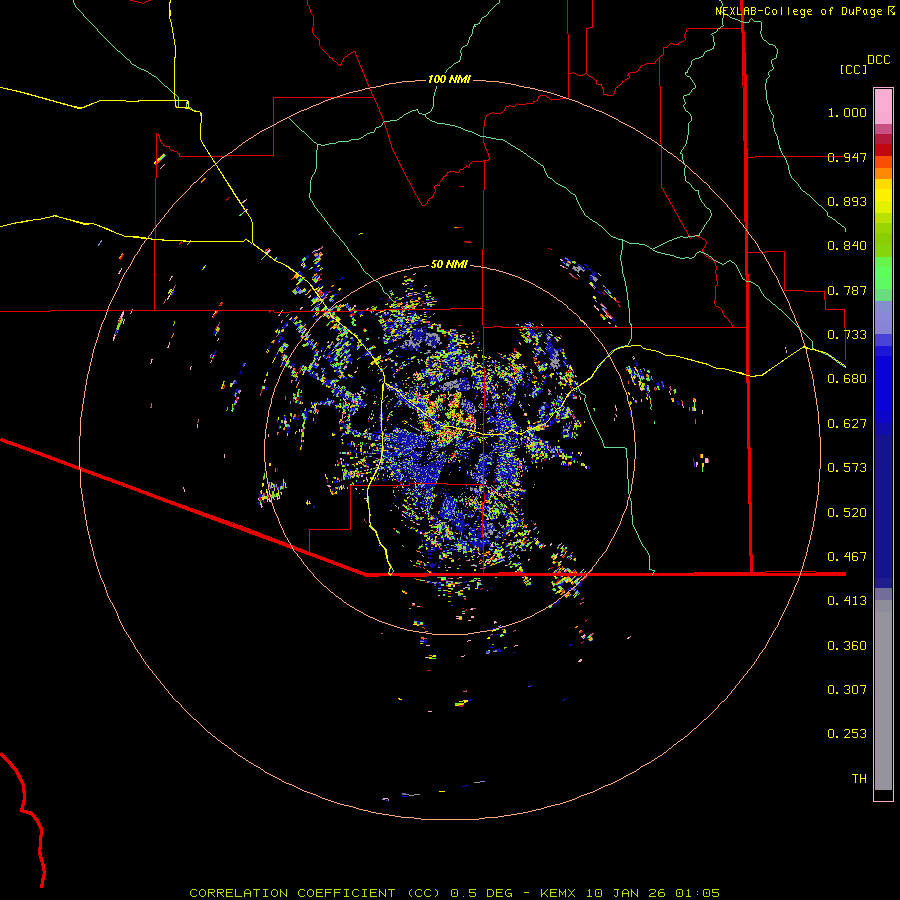Click the 0.307 scale value
This screenshot has width=900, height=900.
pyautogui.click(x=847, y=690)
